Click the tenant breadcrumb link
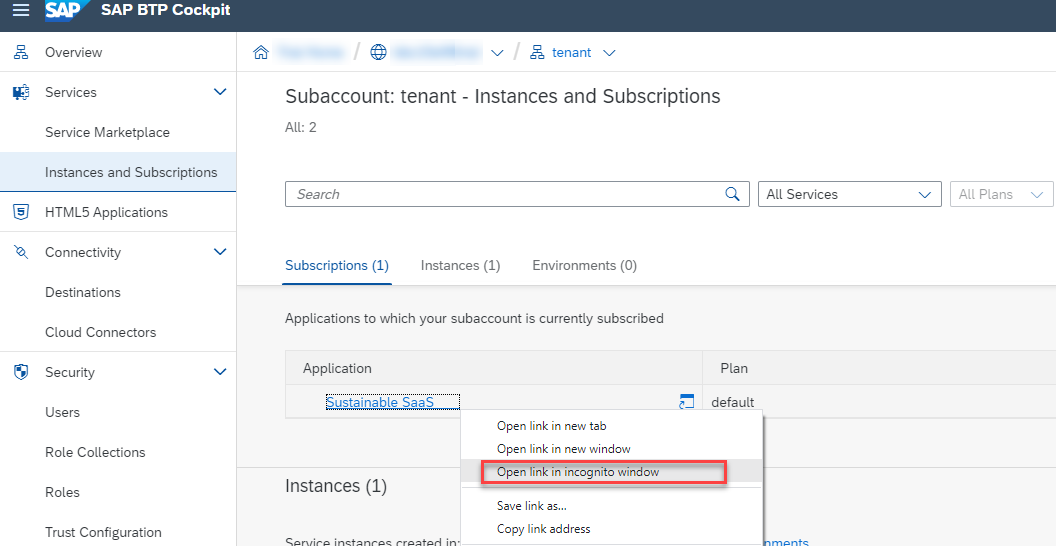Image resolution: width=1056 pixels, height=546 pixels. pos(572,53)
